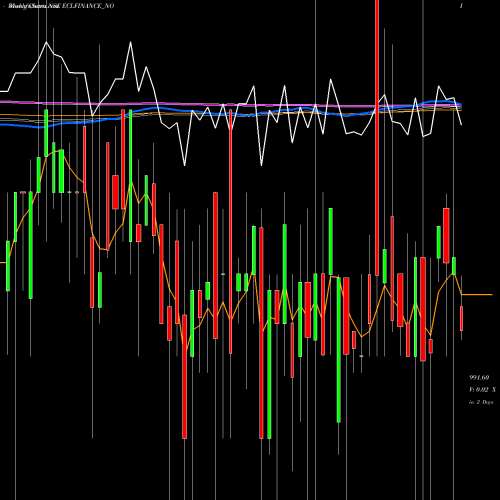Click the tallest red candlestick reaching the chart top

[377, 138]
